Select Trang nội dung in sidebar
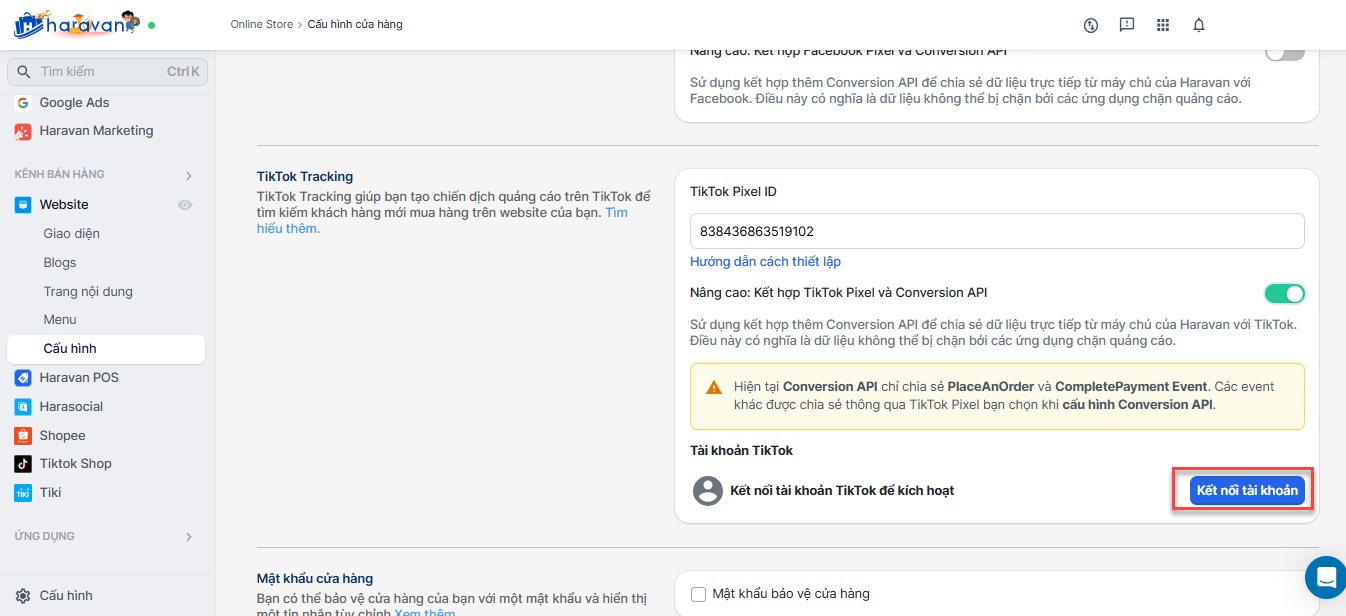 coord(88,291)
